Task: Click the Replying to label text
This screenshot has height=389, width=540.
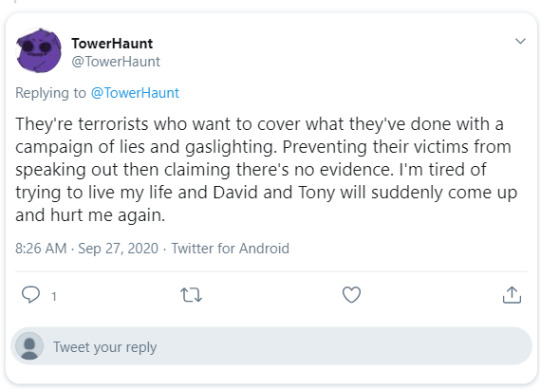Action: (x=51, y=93)
